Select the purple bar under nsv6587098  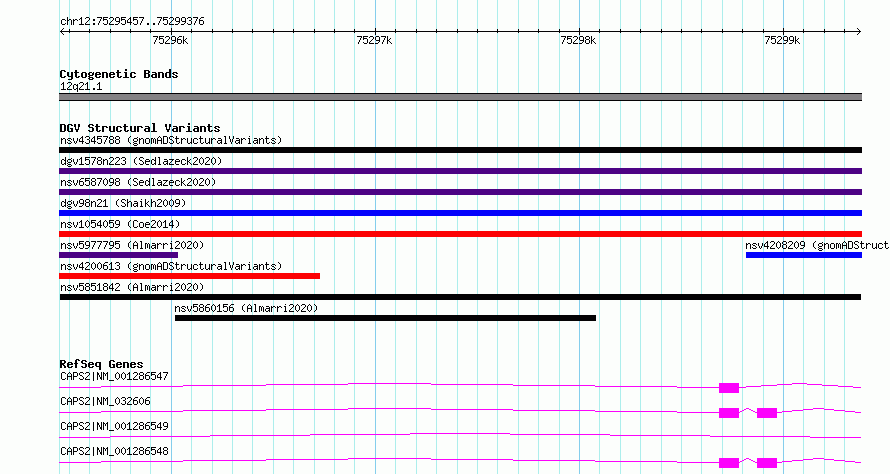point(460,192)
